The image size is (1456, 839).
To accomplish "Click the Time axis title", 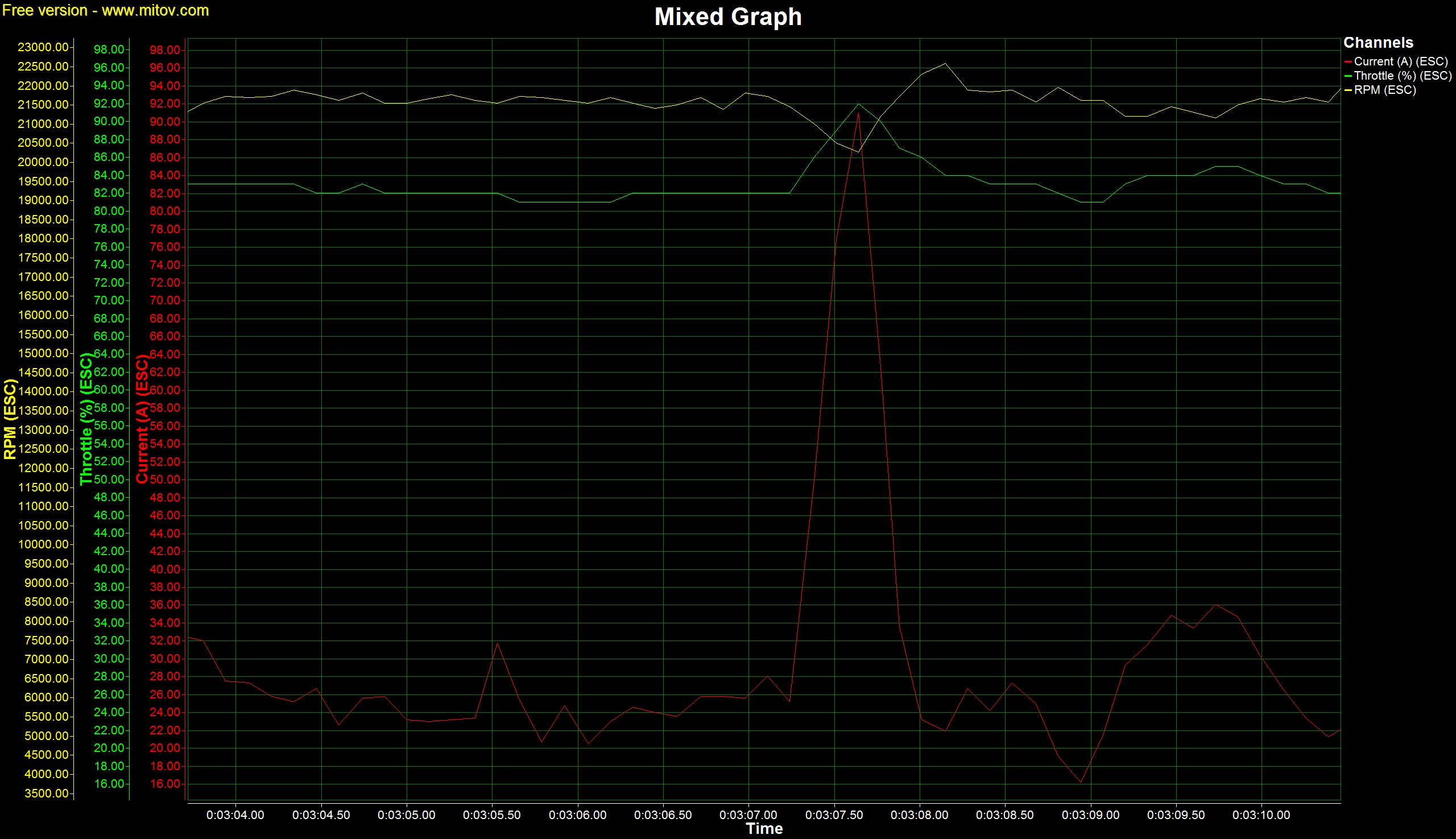I will coord(764,829).
